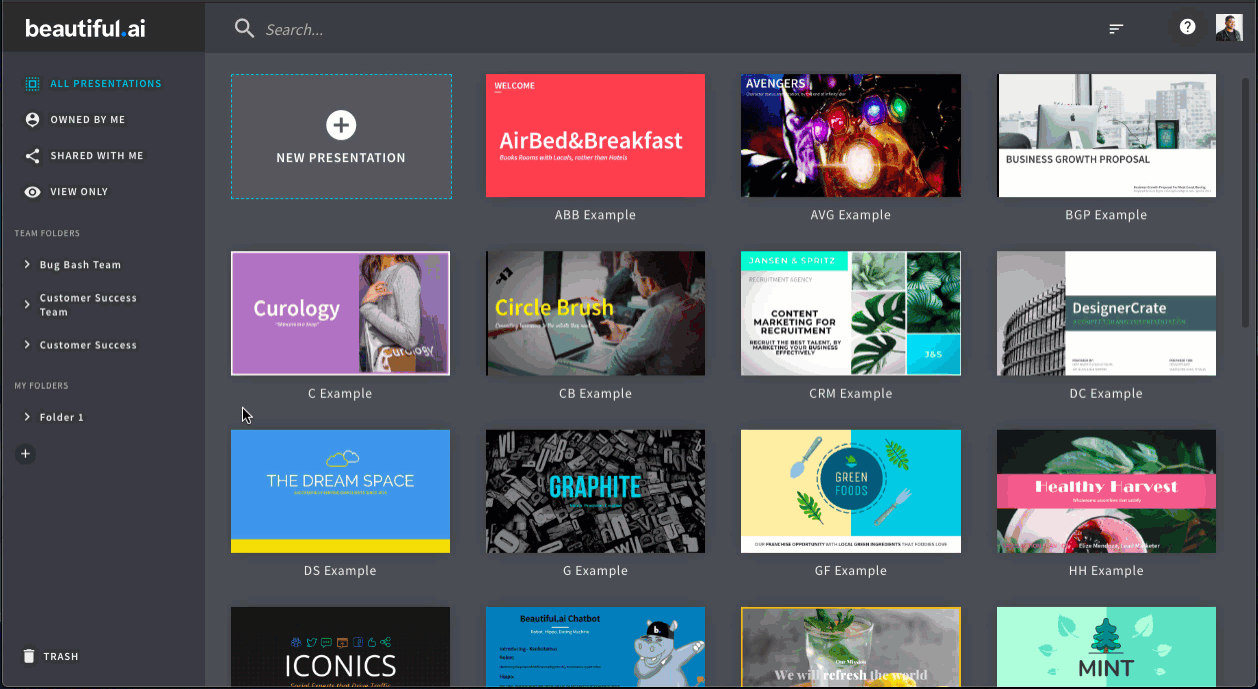Click the 'G Example' title
The height and width of the screenshot is (689, 1258).
pyautogui.click(x=595, y=571)
